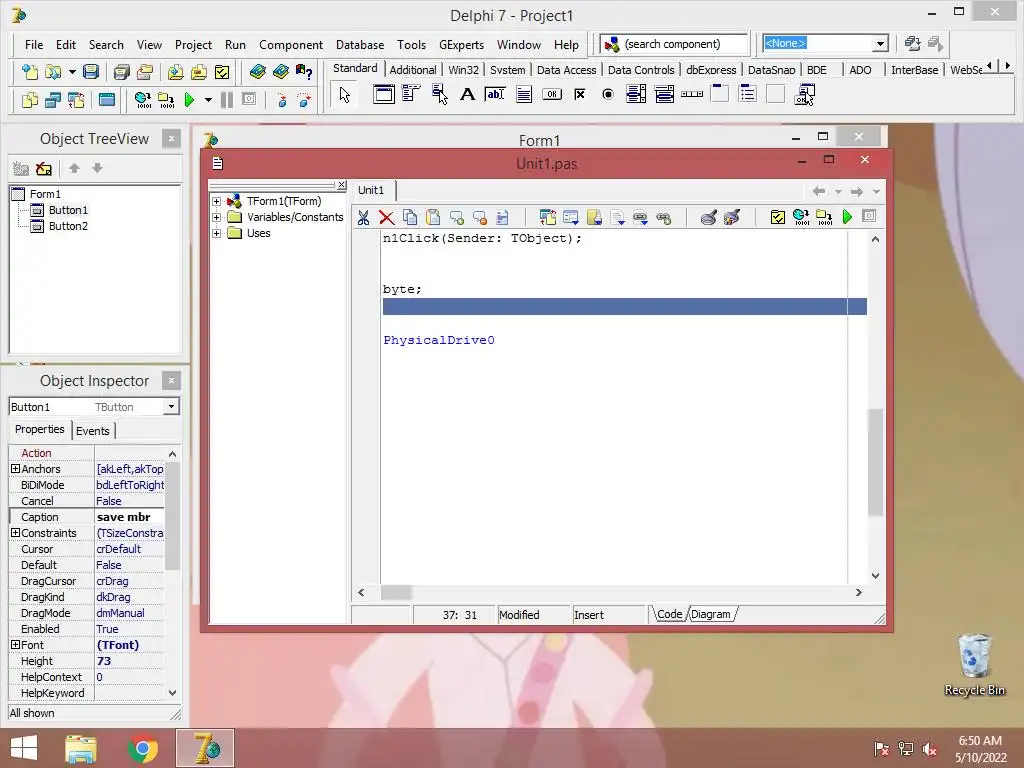Viewport: 1024px width, 768px height.
Task: Select the Label (A) component in palette
Action: click(467, 95)
